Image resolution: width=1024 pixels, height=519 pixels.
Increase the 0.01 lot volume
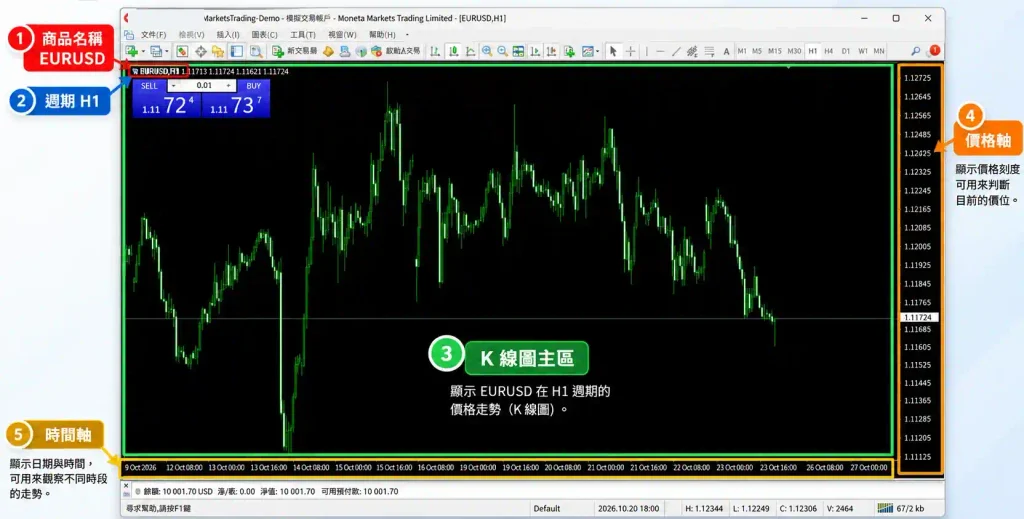[228, 86]
